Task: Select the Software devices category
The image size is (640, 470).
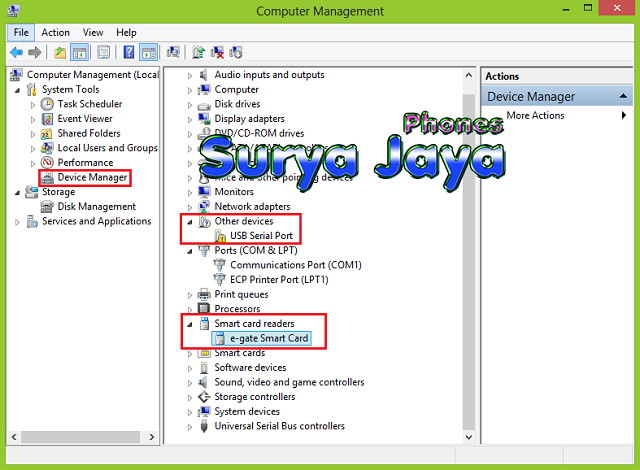Action: (x=250, y=367)
